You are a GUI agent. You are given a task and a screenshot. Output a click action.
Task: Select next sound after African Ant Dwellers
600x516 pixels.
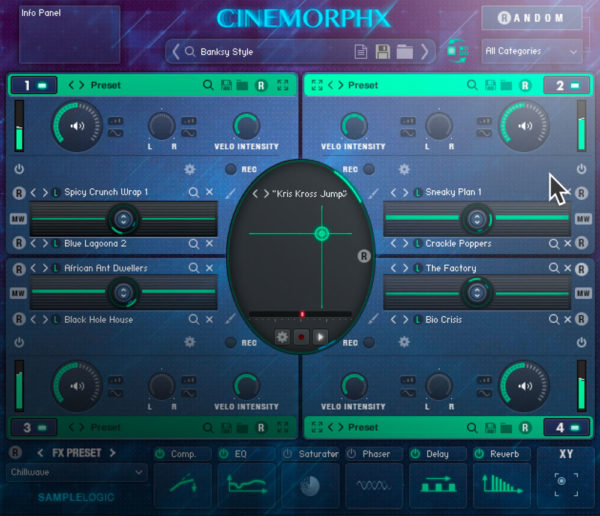45,268
